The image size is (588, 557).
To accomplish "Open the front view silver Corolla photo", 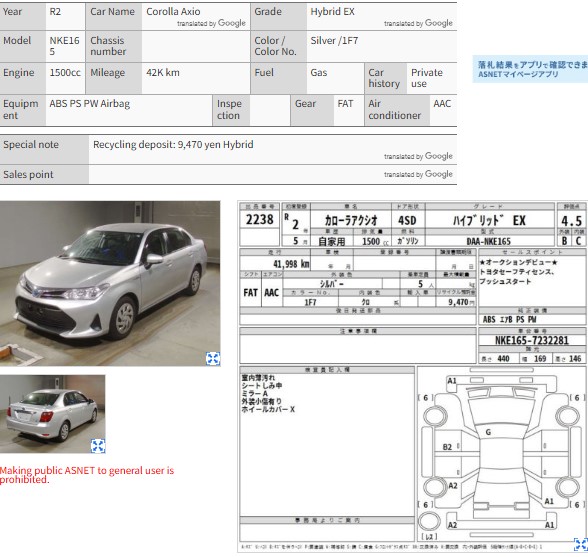I will 110,283.
